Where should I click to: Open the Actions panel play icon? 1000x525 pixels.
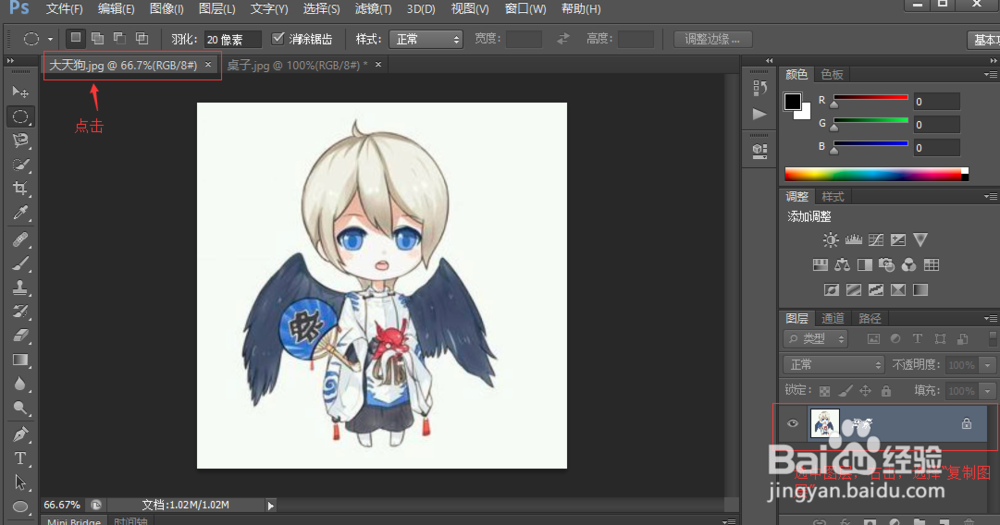pyautogui.click(x=760, y=114)
